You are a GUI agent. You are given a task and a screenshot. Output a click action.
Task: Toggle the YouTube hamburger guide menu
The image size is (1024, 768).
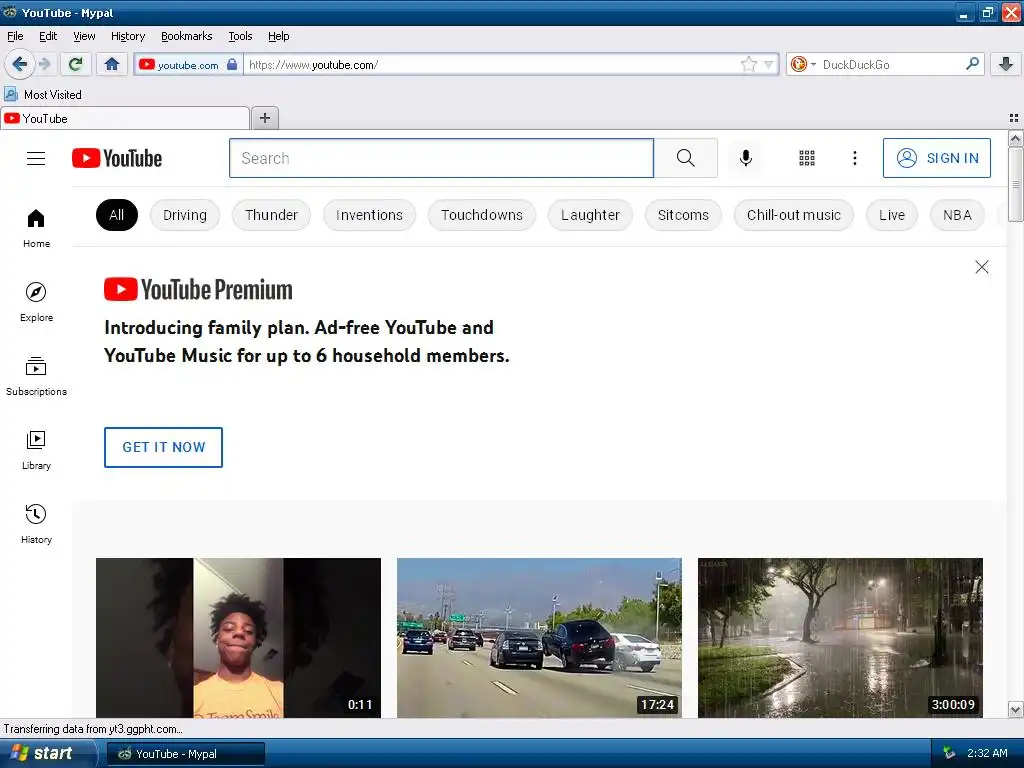coord(36,158)
